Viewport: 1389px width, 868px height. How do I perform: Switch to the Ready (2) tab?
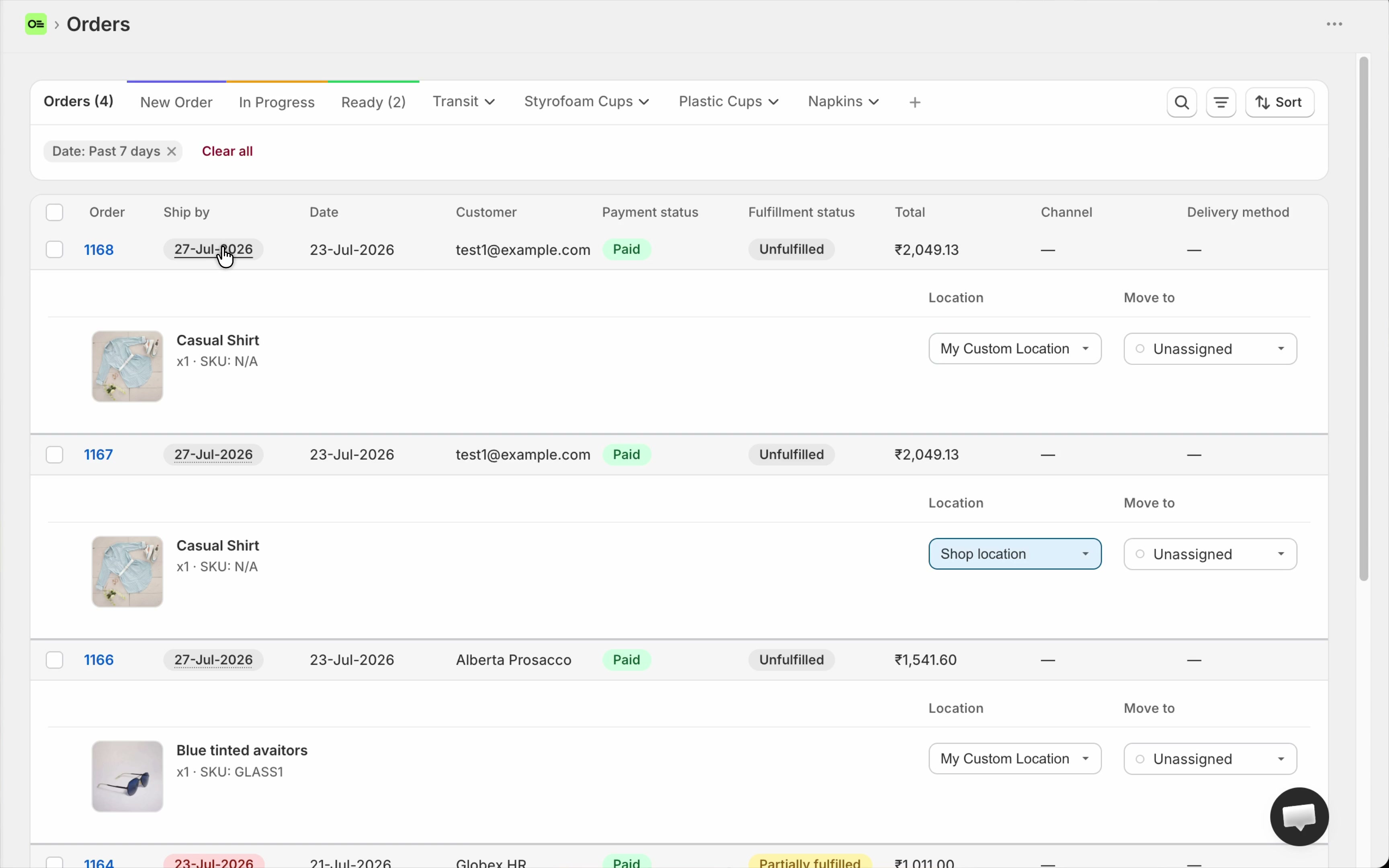coord(374,102)
